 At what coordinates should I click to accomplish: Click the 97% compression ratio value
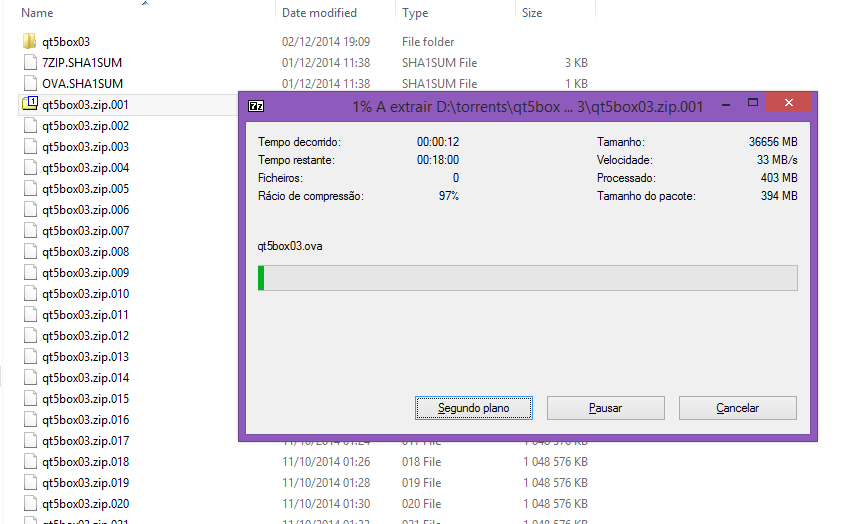click(x=449, y=196)
